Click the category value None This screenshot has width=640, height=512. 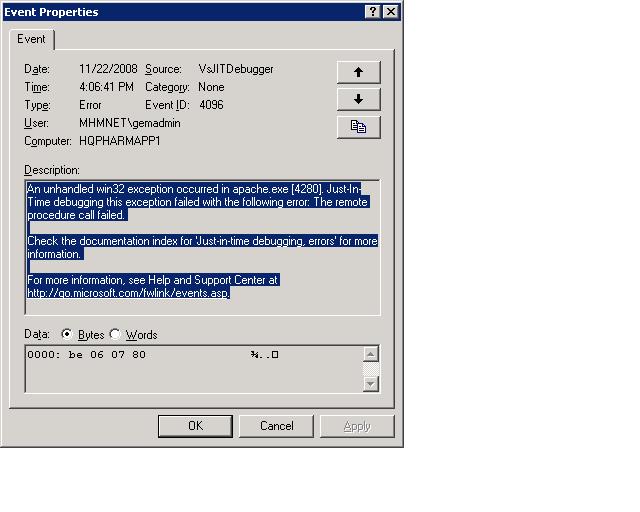211,87
